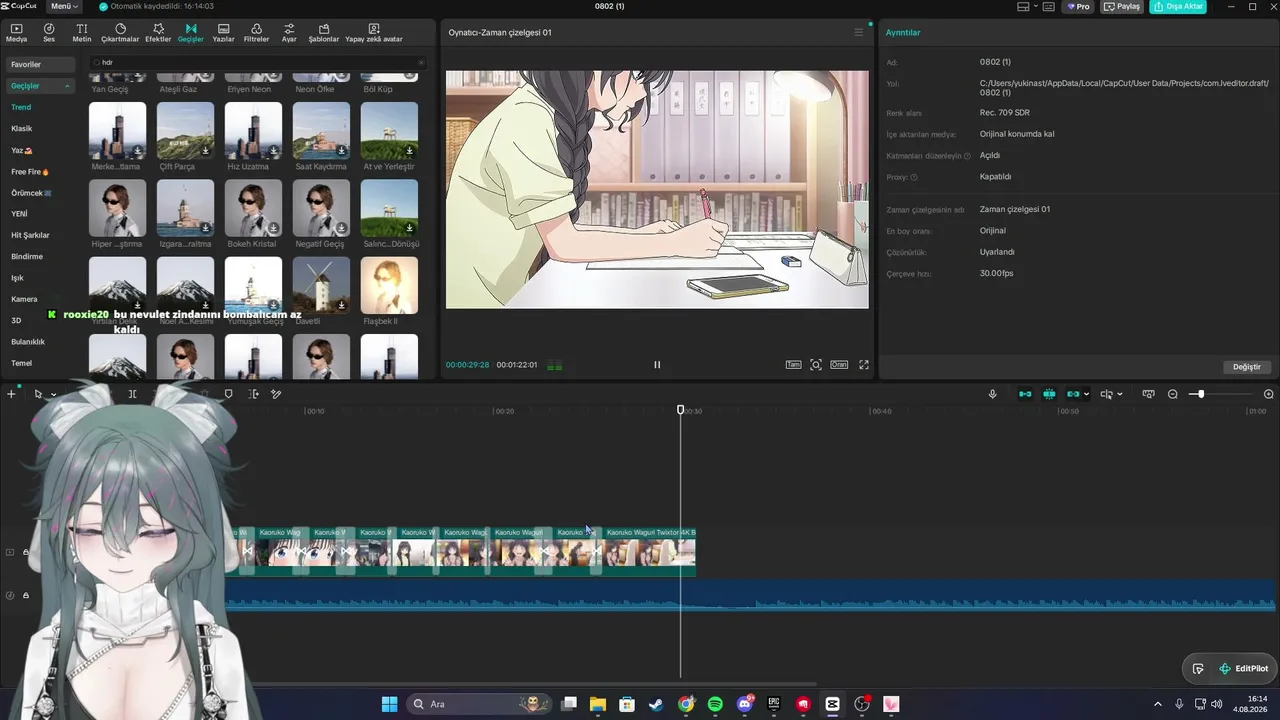Image resolution: width=1280 pixels, height=720 pixels.
Task: Switch to the Çıkartmalar tab
Action: 120,33
